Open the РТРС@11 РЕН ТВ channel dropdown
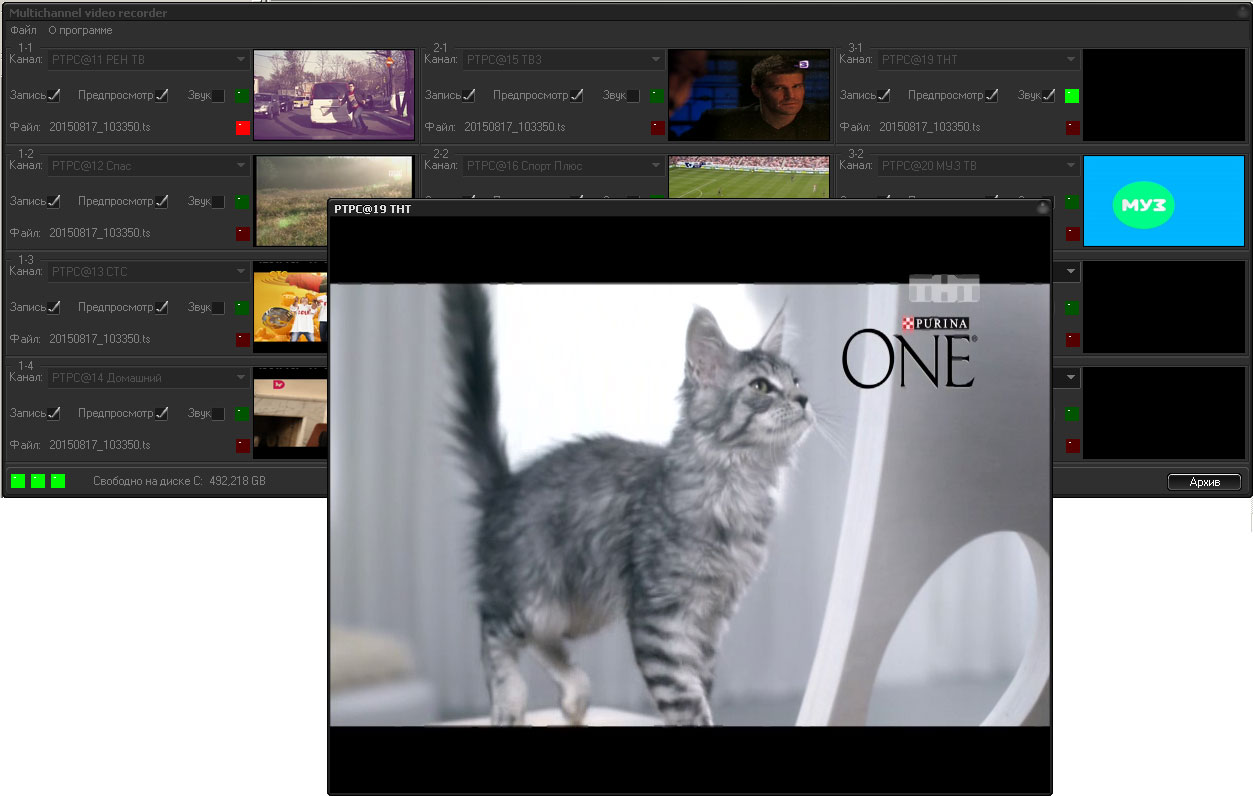This screenshot has width=1253, height=796. 148,60
